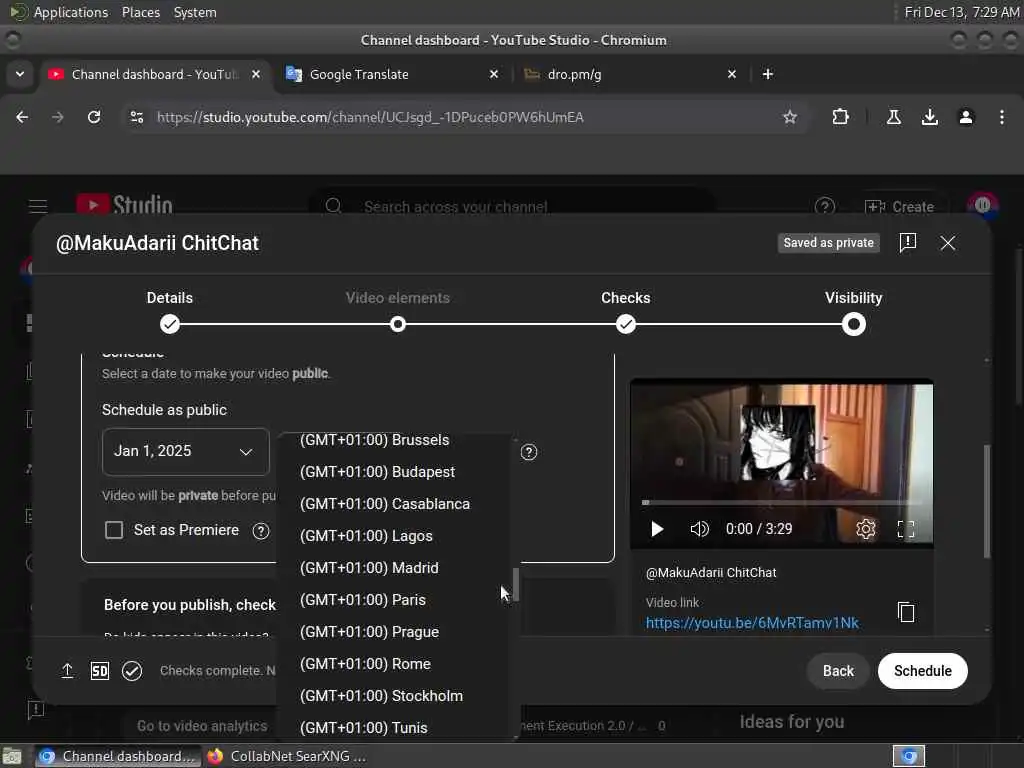Switch to CollabNet SearXNG taskbar window
The width and height of the screenshot is (1024, 768).
click(287, 756)
